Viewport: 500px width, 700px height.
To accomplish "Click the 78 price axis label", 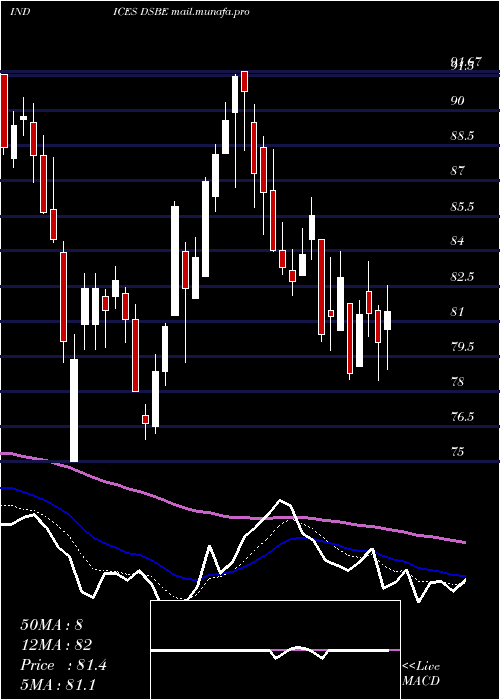I will coord(458,382).
